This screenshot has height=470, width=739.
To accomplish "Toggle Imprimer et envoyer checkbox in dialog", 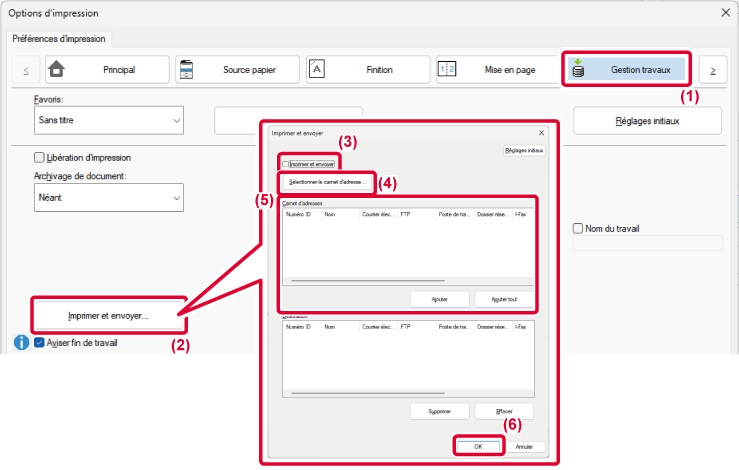I will [286, 163].
